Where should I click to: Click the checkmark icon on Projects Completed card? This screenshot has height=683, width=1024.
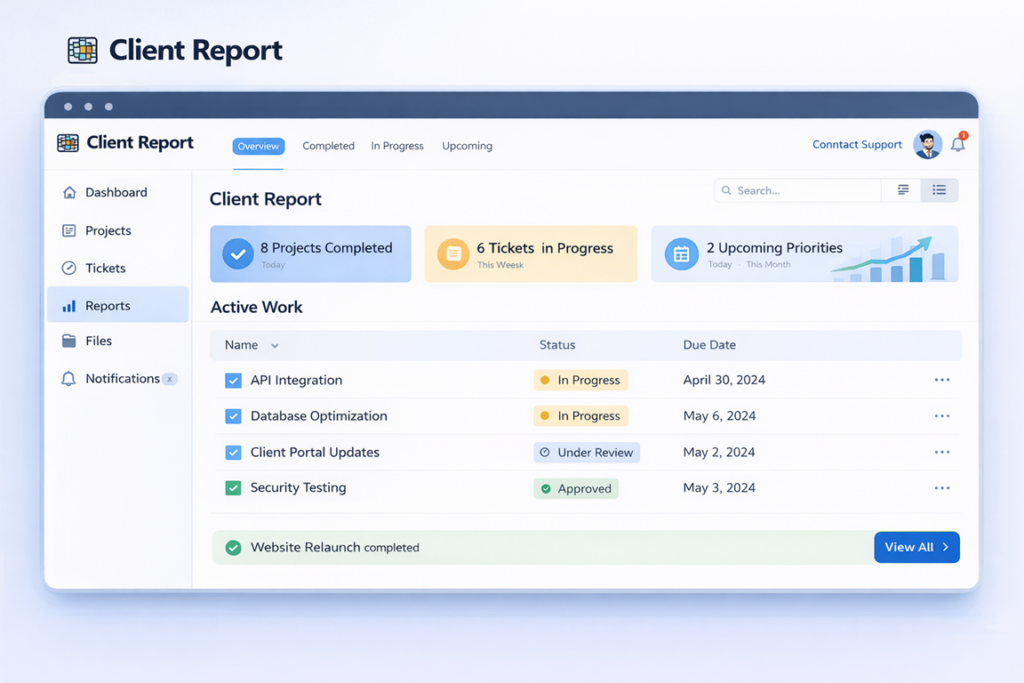coord(237,254)
